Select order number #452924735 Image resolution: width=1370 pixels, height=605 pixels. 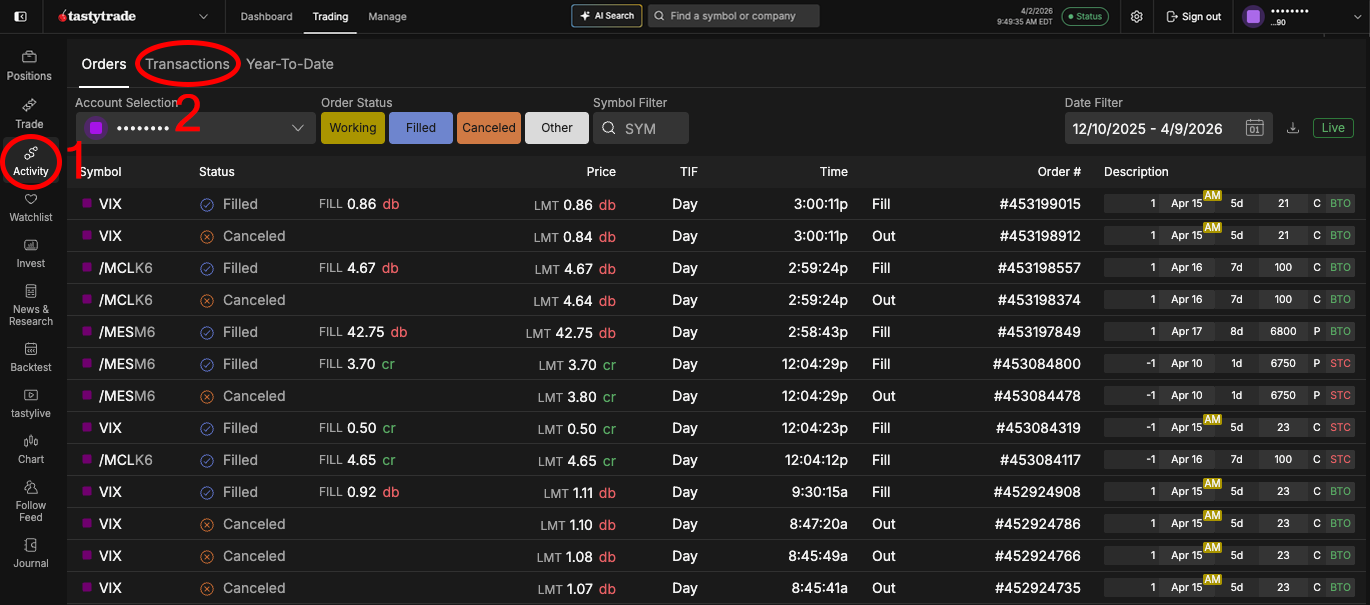click(1037, 588)
